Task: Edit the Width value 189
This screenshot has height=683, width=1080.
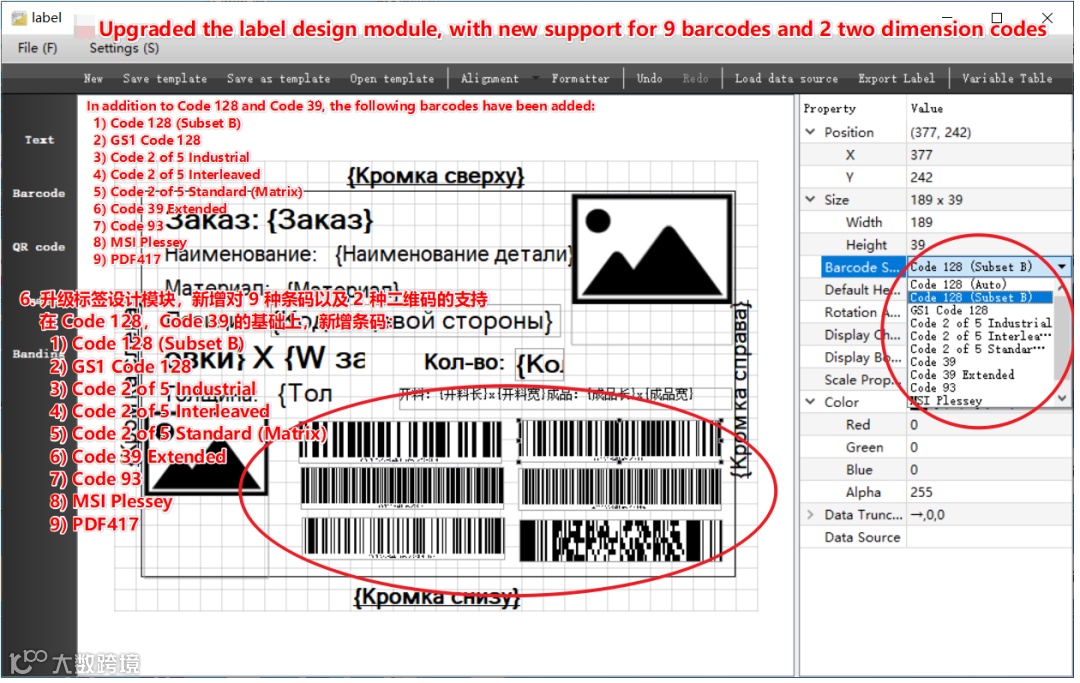Action: (989, 222)
